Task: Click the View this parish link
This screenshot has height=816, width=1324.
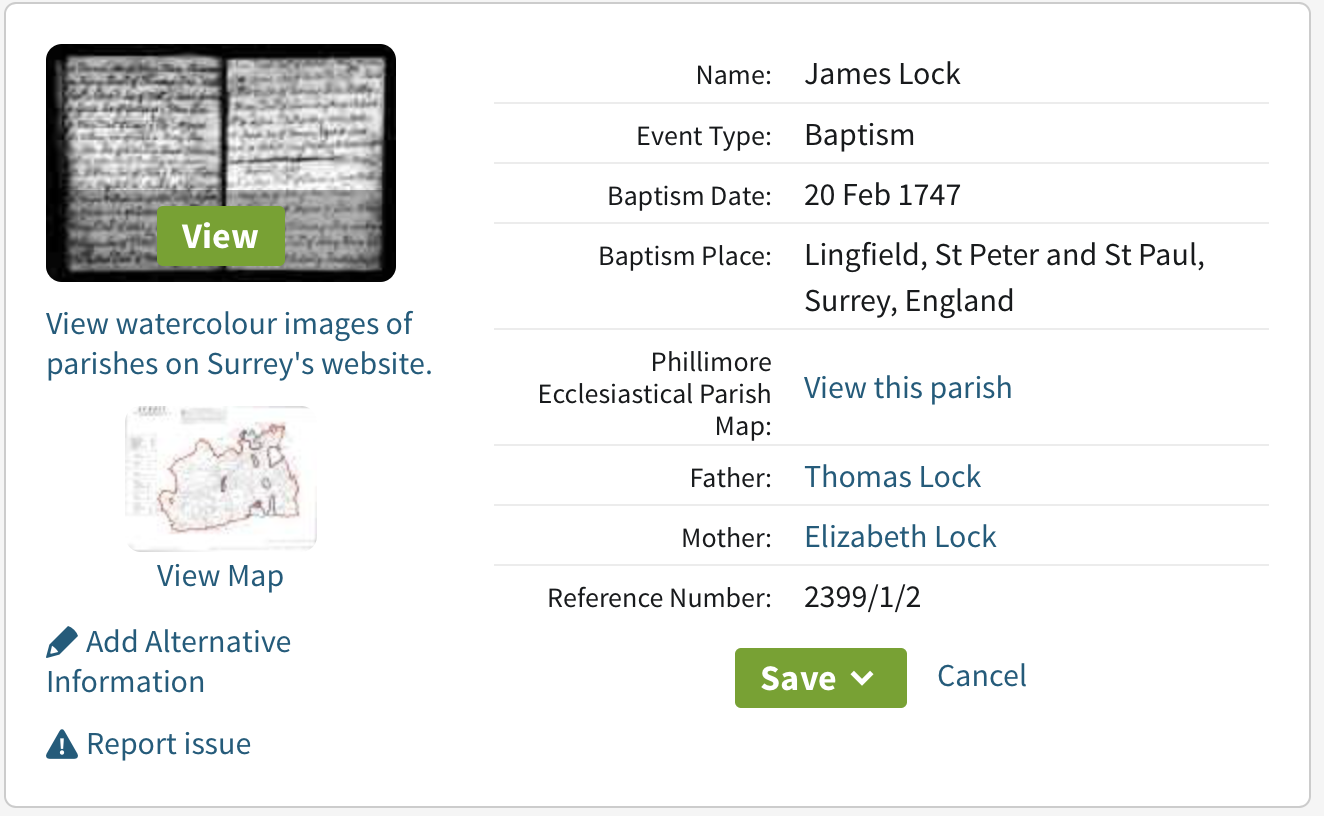Action: [x=908, y=388]
